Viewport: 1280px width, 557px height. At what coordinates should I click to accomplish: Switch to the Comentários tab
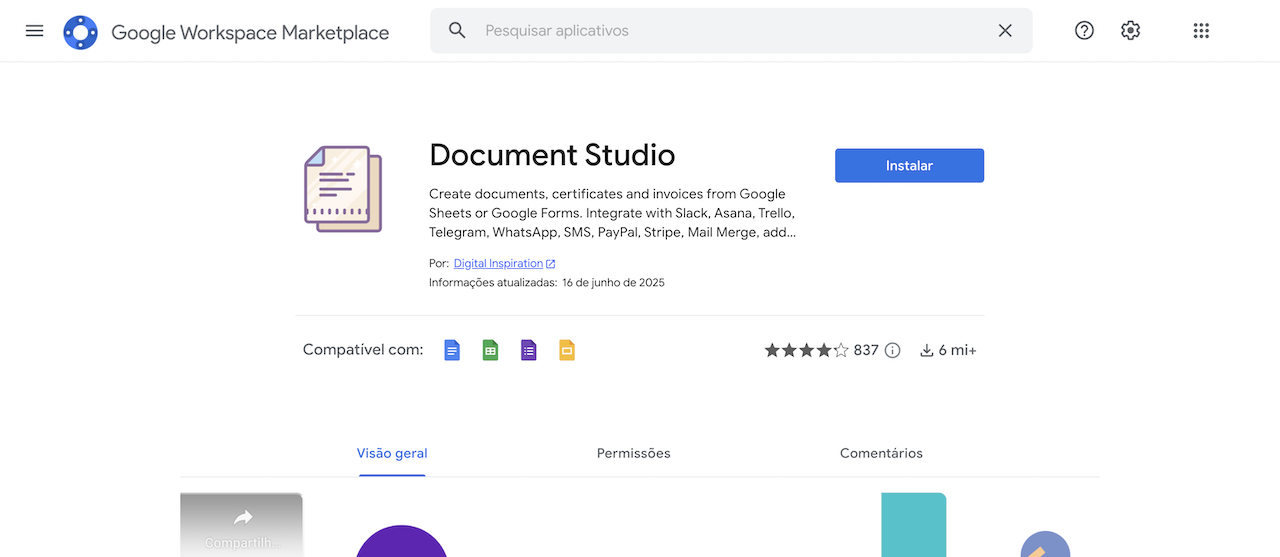pyautogui.click(x=881, y=453)
